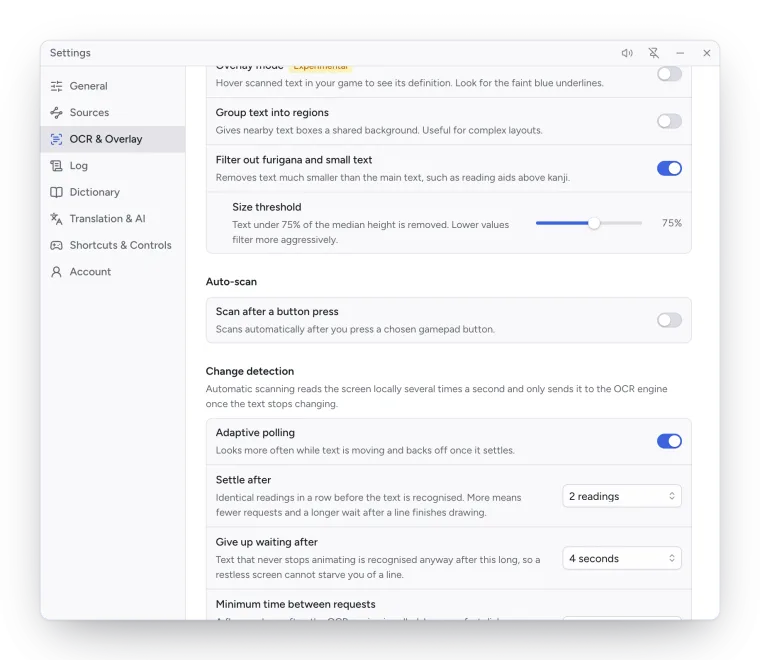Viewport: 760px width, 660px height.
Task: Enable the Overlay mode hover toggle
Action: click(x=669, y=74)
